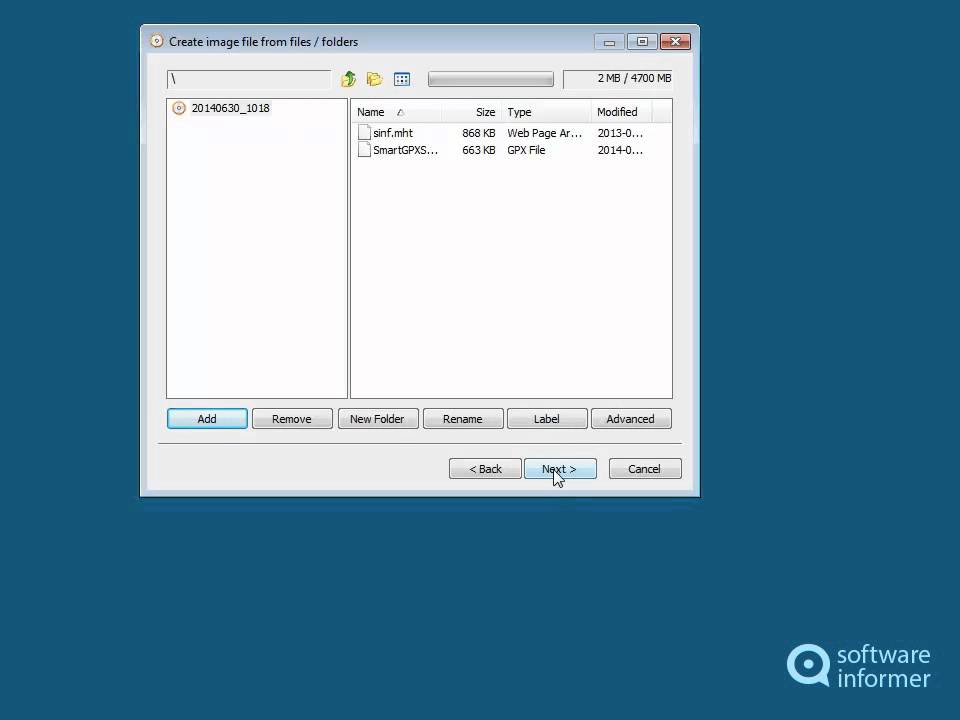Click the path input field
960x720 pixels.
pyautogui.click(x=249, y=79)
